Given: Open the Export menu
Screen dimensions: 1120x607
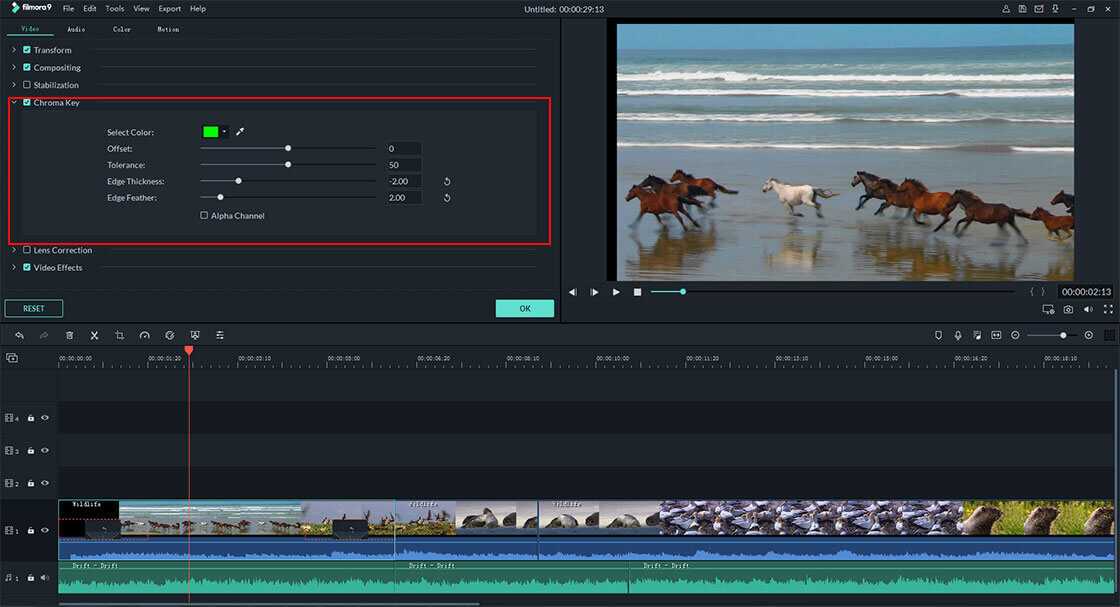Looking at the screenshot, I should point(169,8).
